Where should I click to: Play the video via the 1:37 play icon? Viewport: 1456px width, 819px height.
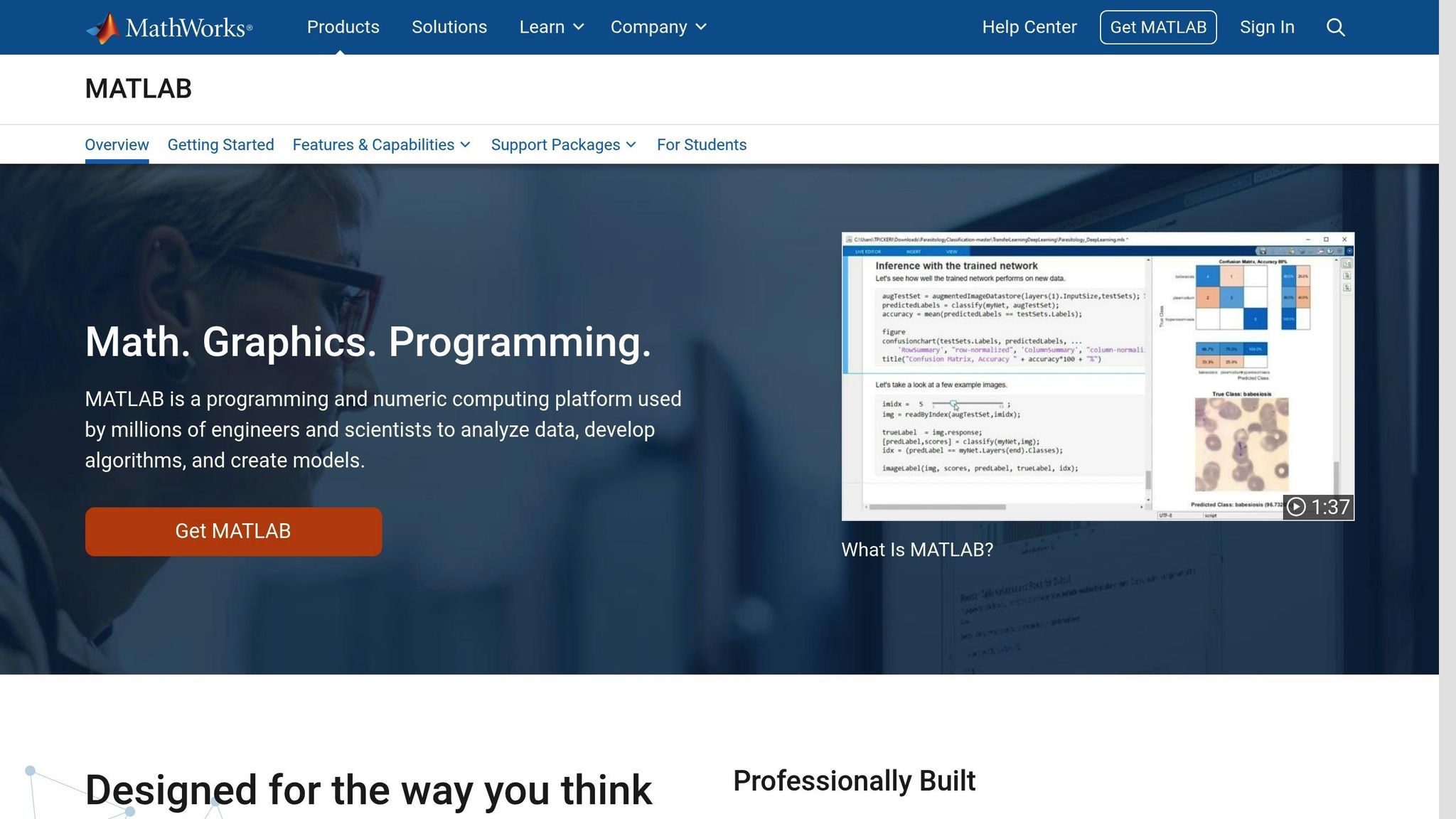[1296, 506]
